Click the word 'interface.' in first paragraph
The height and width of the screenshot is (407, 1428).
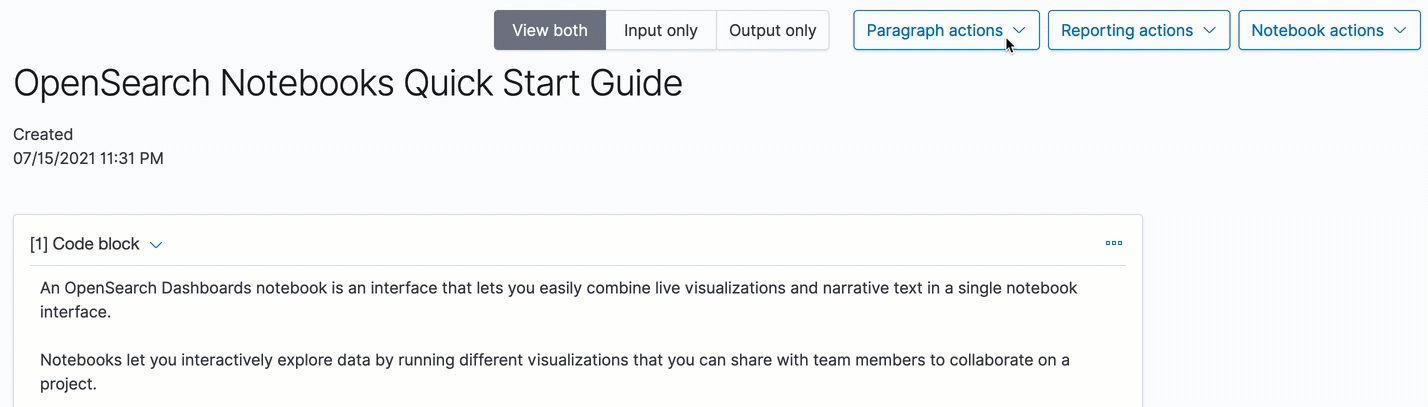tap(75, 312)
